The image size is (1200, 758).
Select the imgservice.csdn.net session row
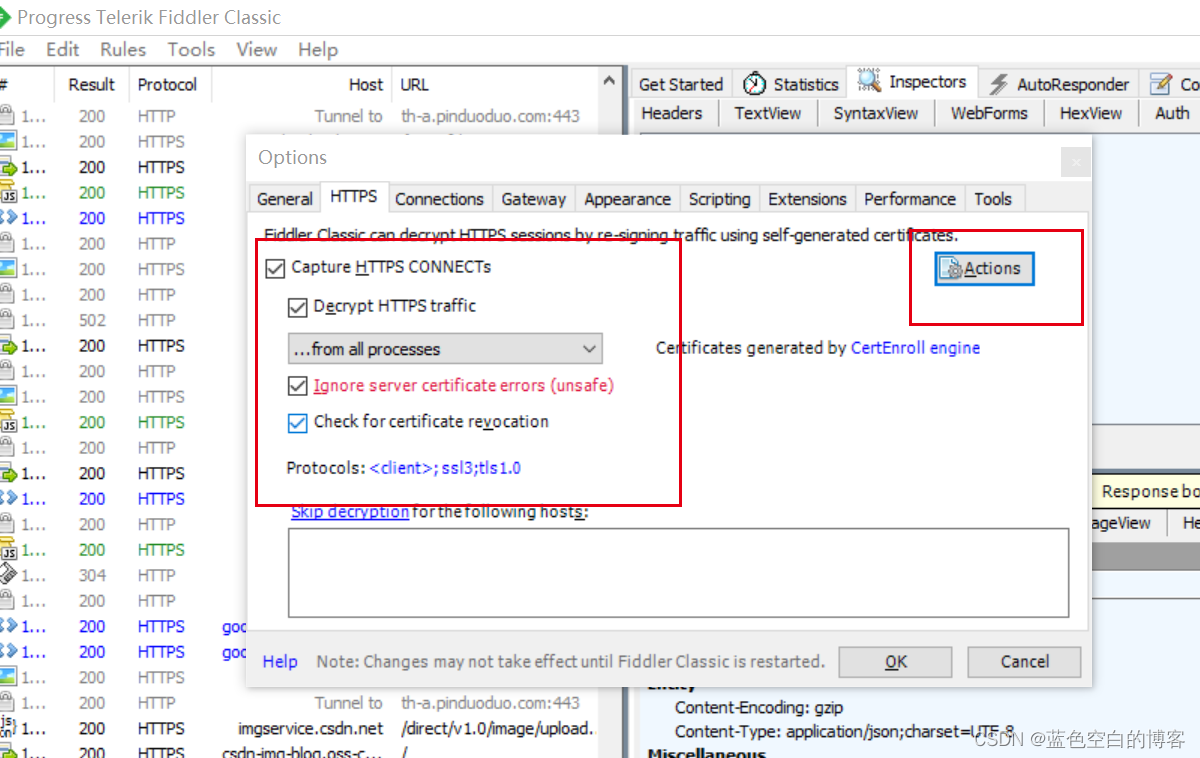click(299, 728)
